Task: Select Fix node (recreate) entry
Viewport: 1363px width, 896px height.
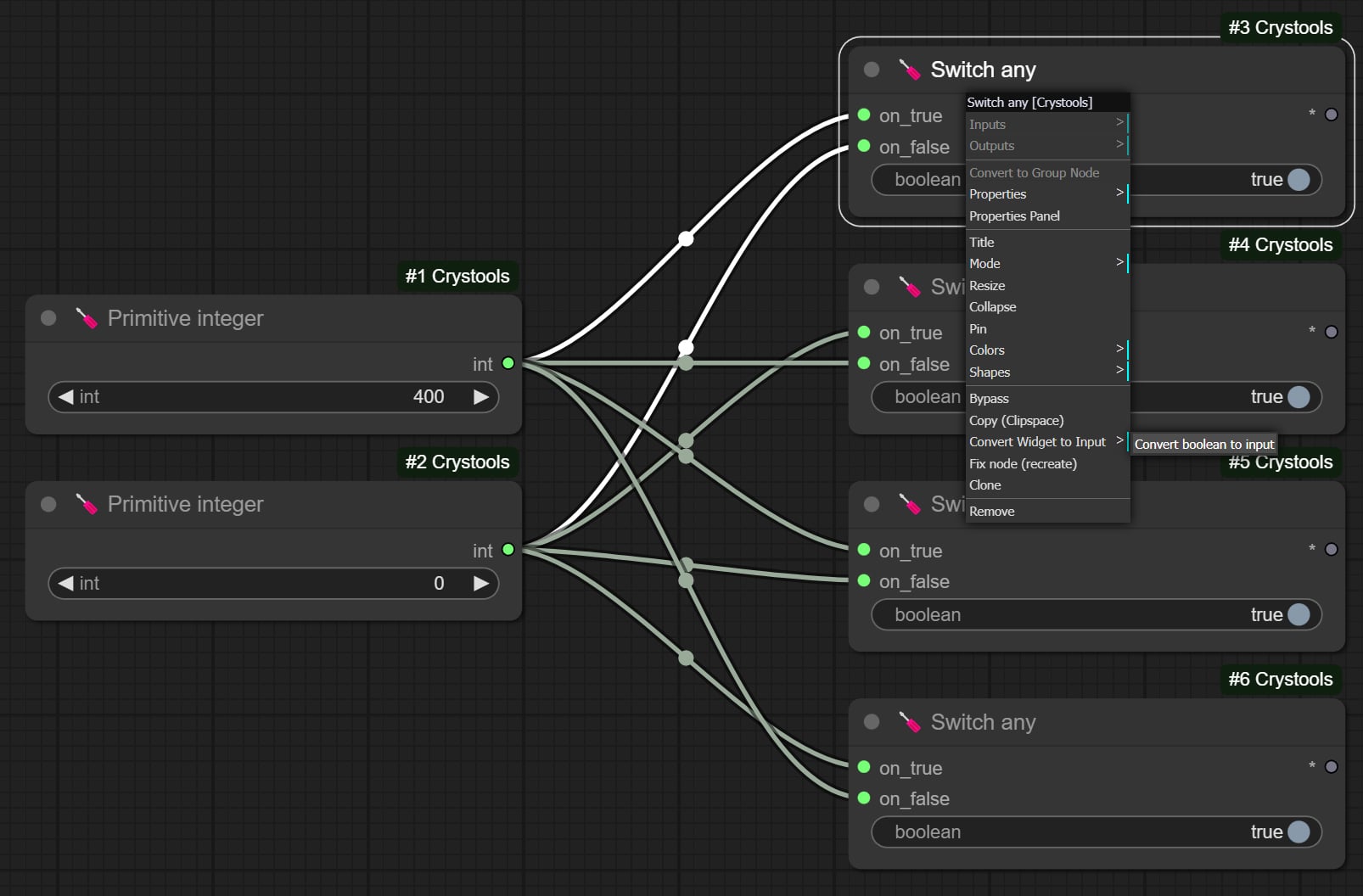Action: (1047, 464)
